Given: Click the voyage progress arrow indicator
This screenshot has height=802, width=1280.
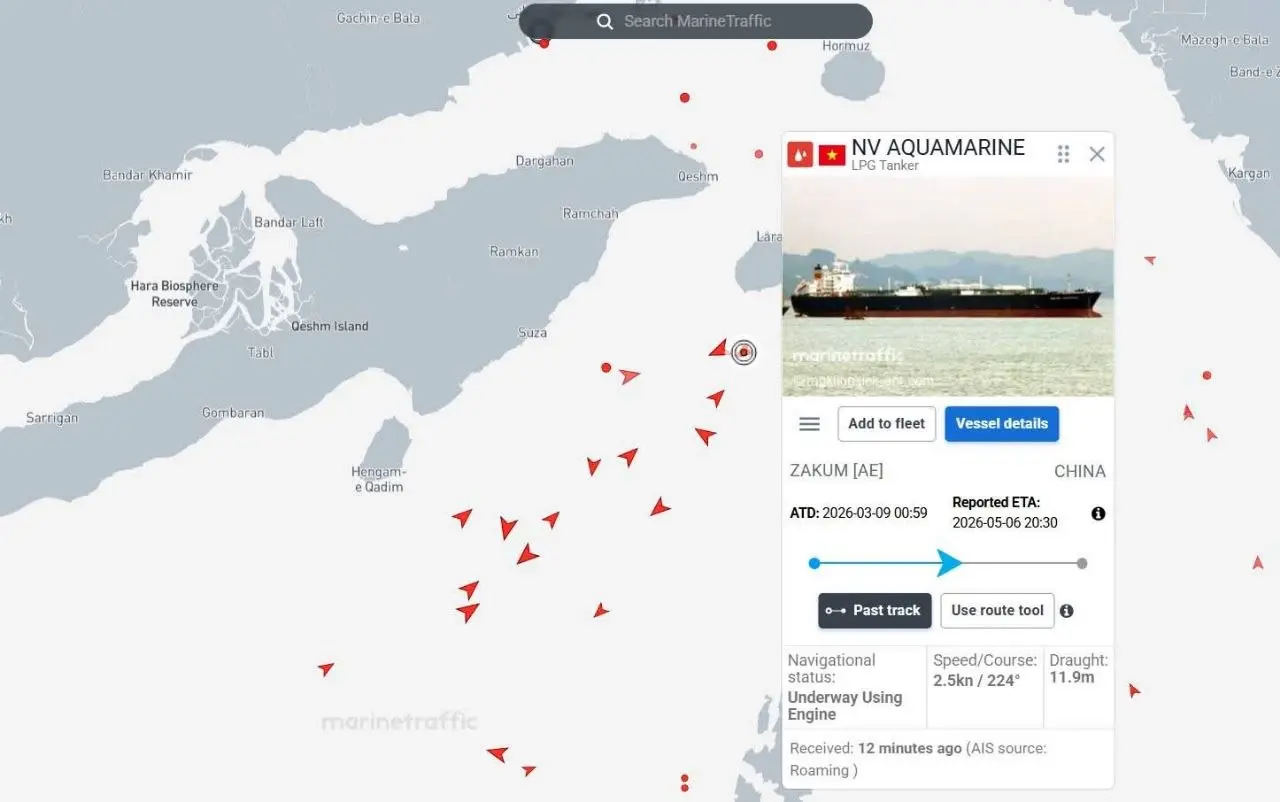Looking at the screenshot, I should pos(949,563).
